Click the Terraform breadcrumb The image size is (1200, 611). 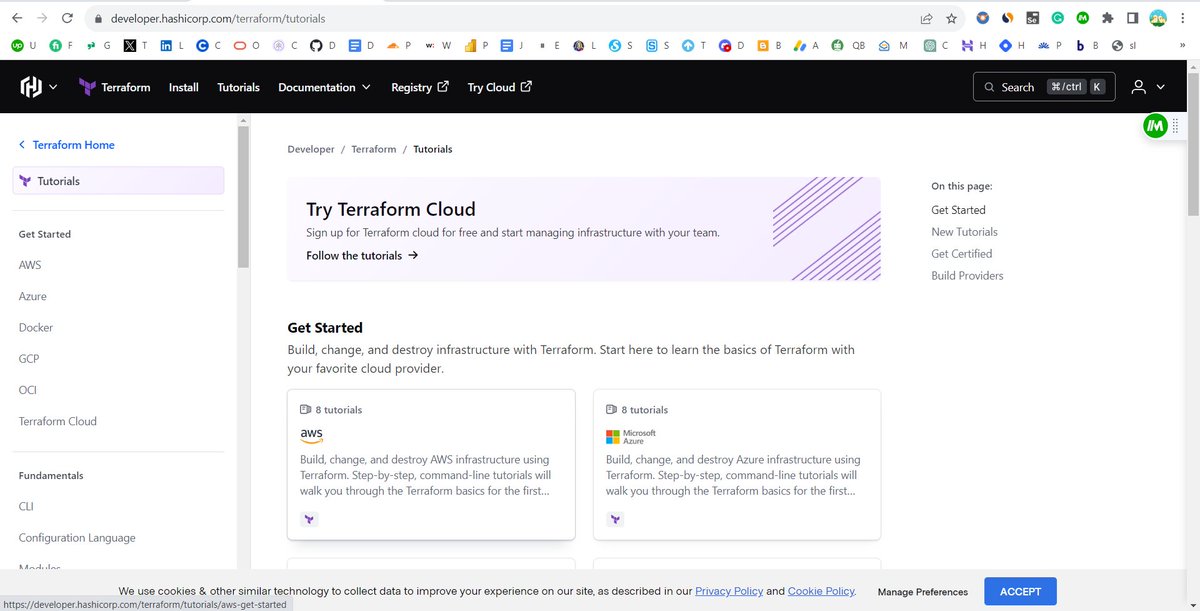coord(374,149)
